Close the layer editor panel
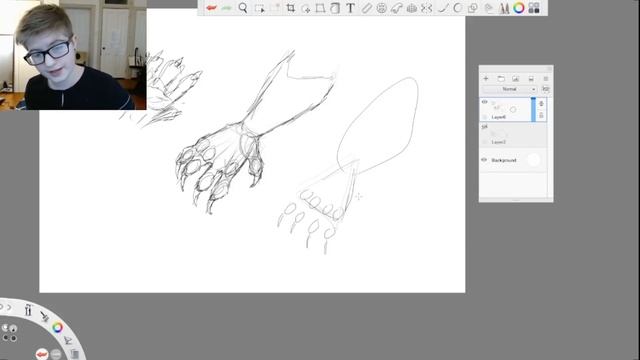The image size is (640, 360). click(549, 69)
